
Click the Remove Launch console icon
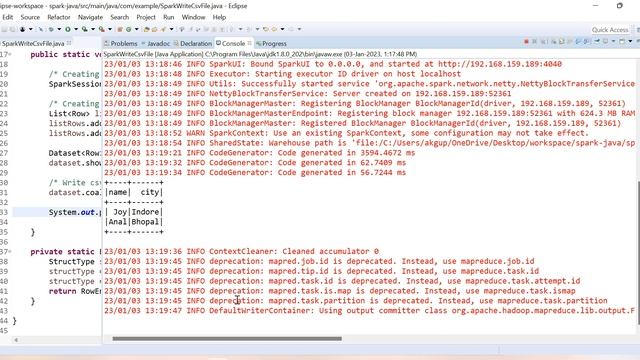[x=534, y=42]
